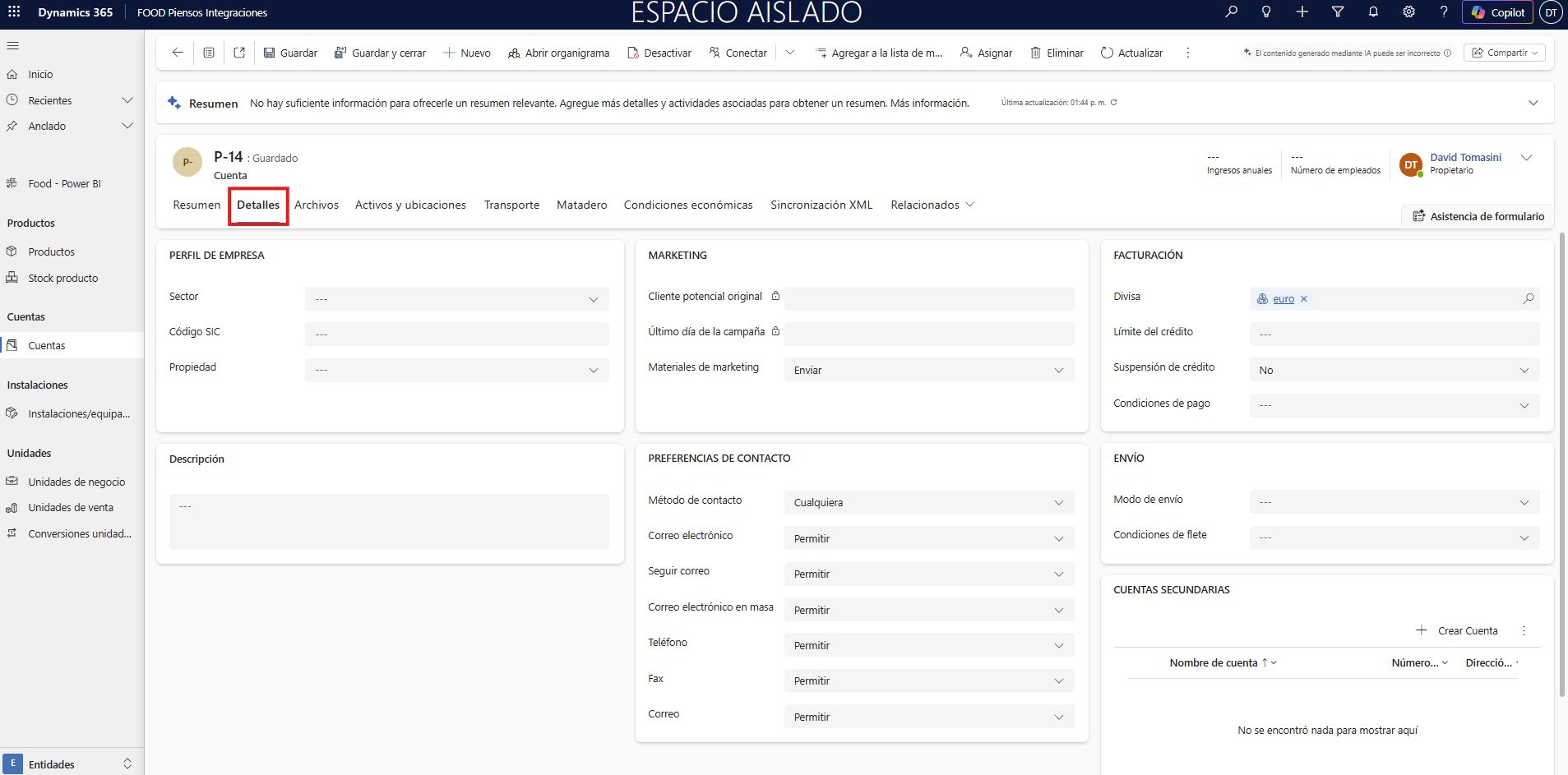
Task: Click the Límite del crédito input field
Action: pyautogui.click(x=1394, y=334)
